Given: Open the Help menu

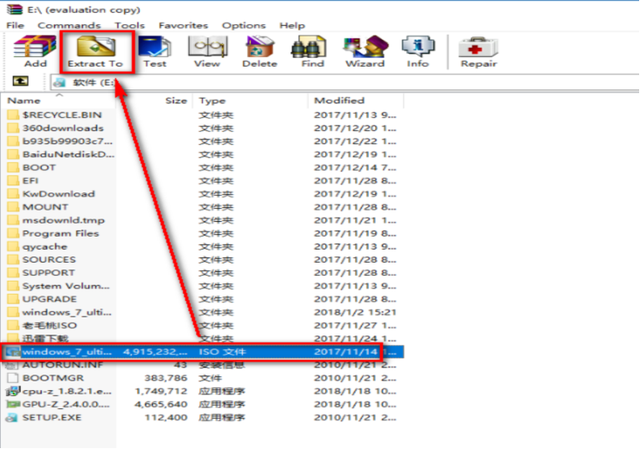Looking at the screenshot, I should point(292,25).
